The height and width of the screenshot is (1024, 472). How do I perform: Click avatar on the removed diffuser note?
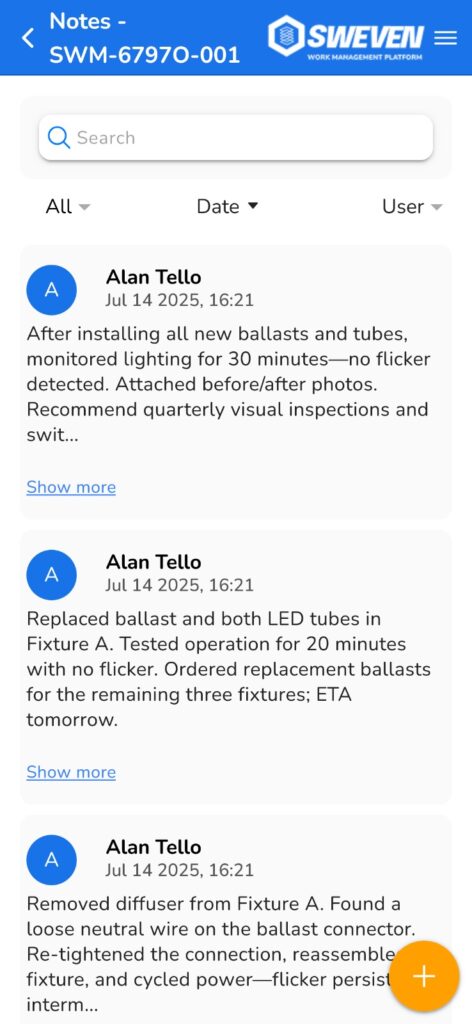52,859
